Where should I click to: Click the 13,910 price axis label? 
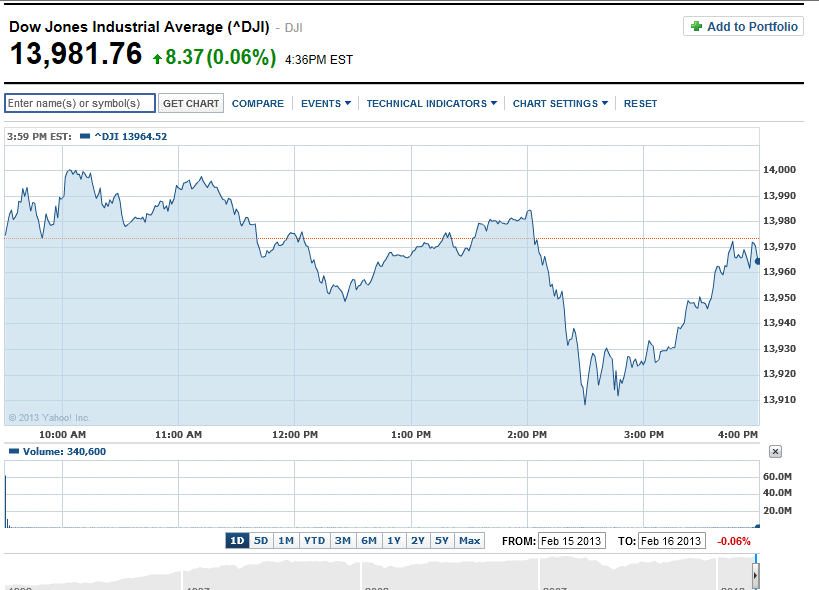(779, 399)
